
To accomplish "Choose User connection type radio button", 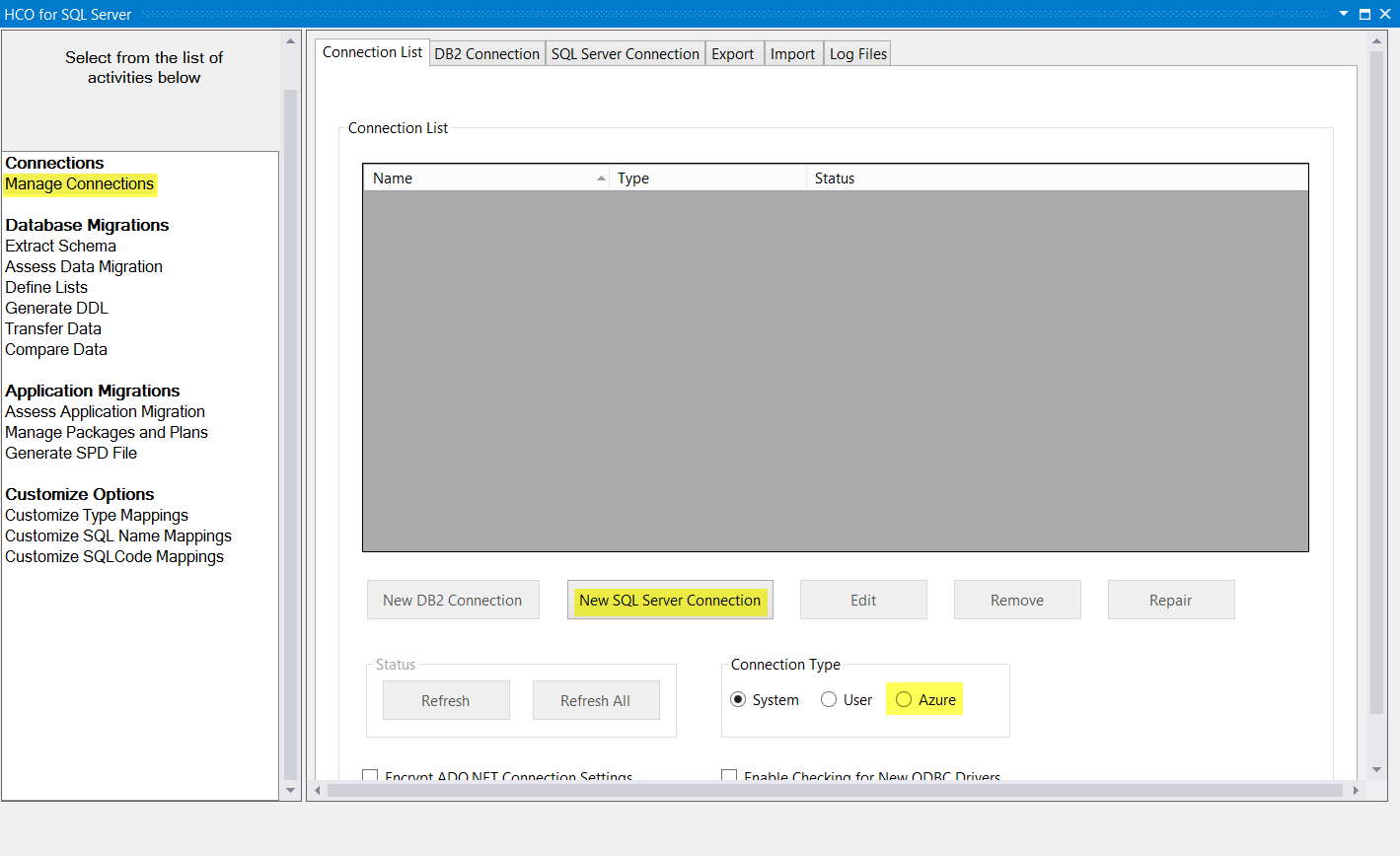I will coord(829,700).
